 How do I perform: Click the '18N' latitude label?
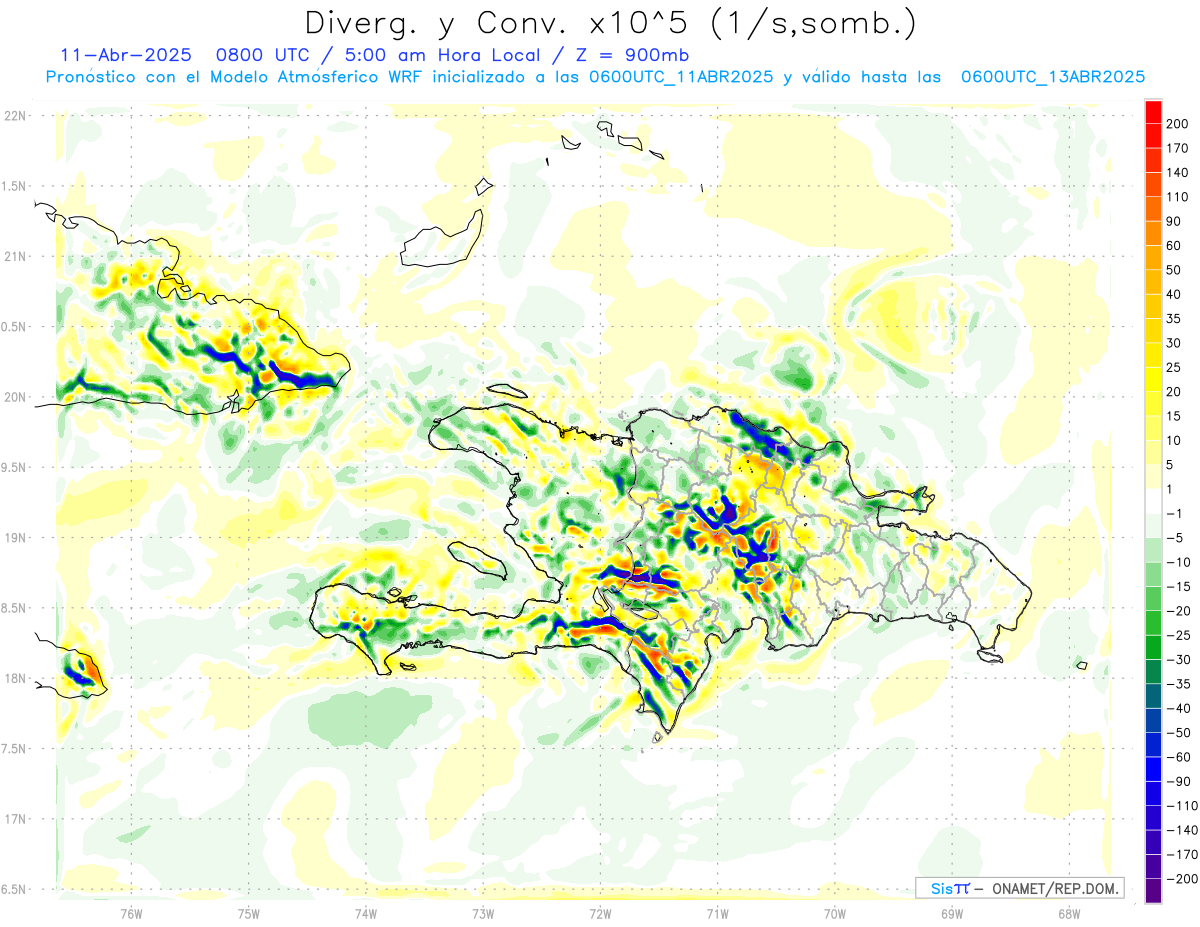(x=15, y=678)
